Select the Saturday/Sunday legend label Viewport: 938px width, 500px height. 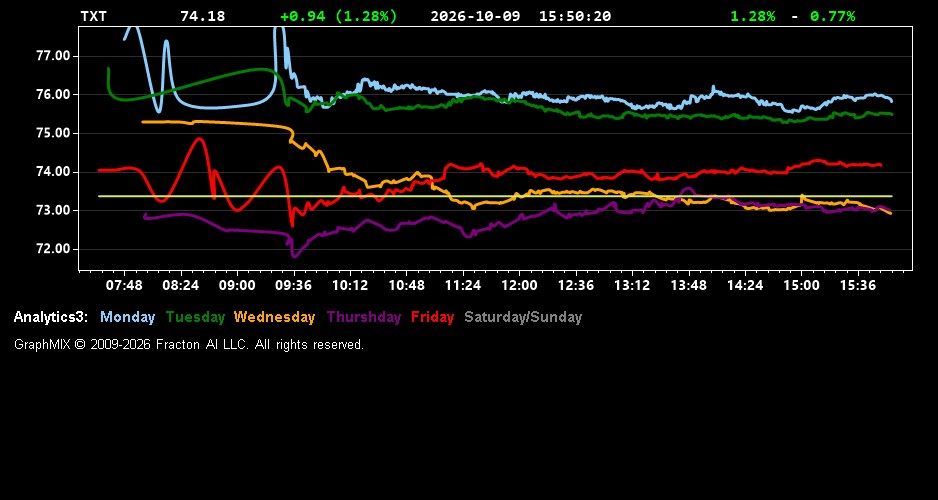pyautogui.click(x=523, y=317)
